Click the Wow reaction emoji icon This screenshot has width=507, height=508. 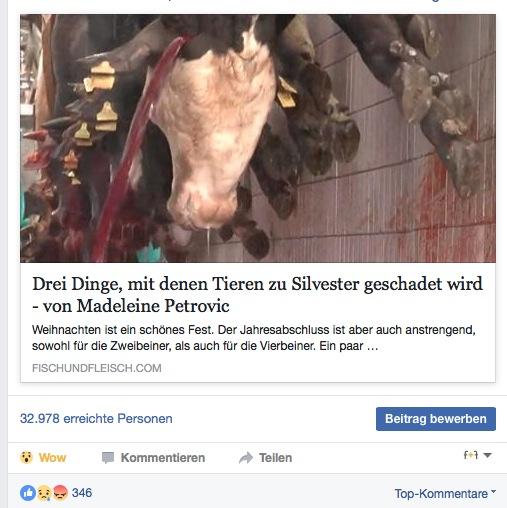click(26, 457)
